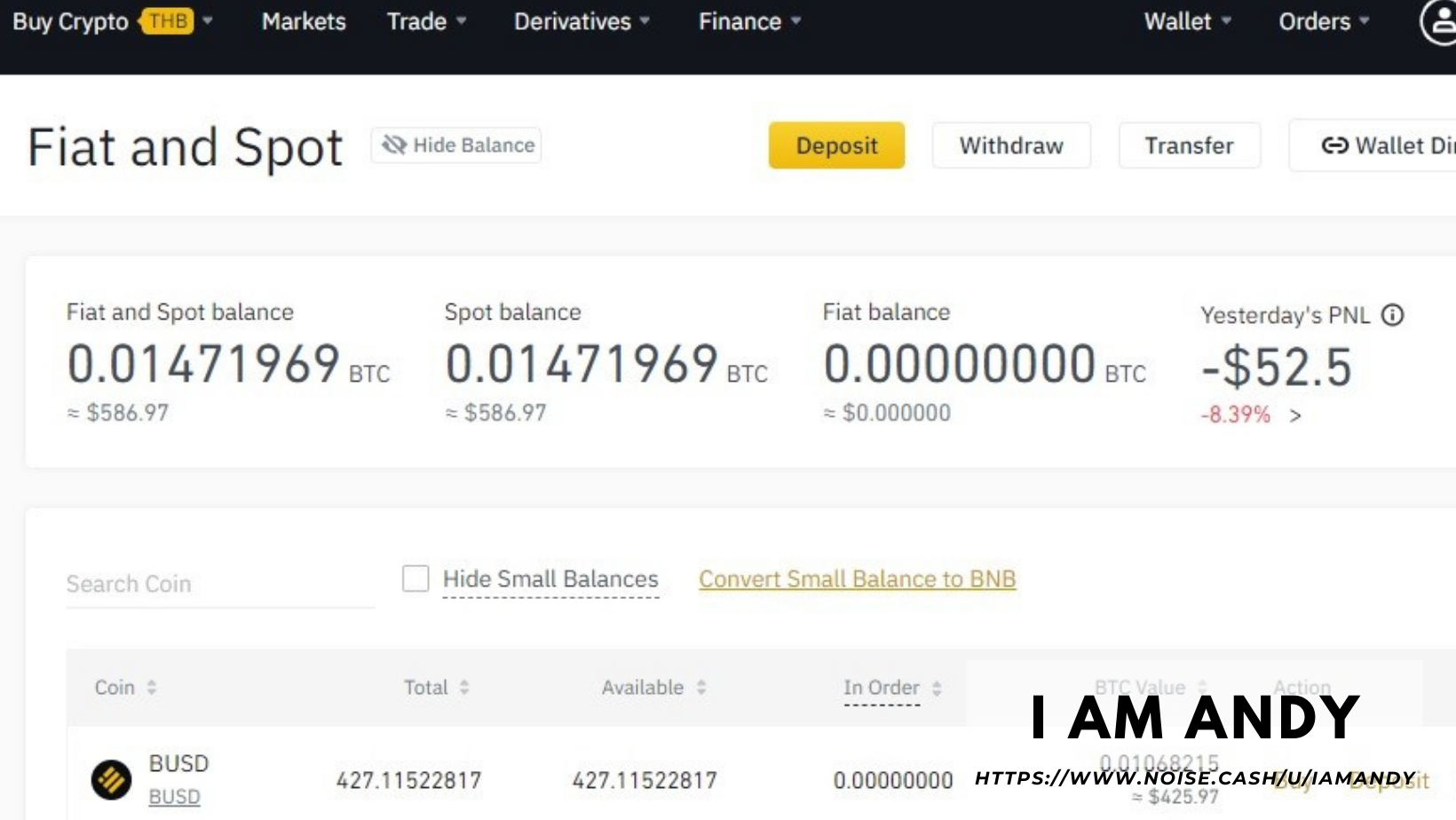Open the underlined BUSD coin link
1456x820 pixels.
(x=174, y=797)
